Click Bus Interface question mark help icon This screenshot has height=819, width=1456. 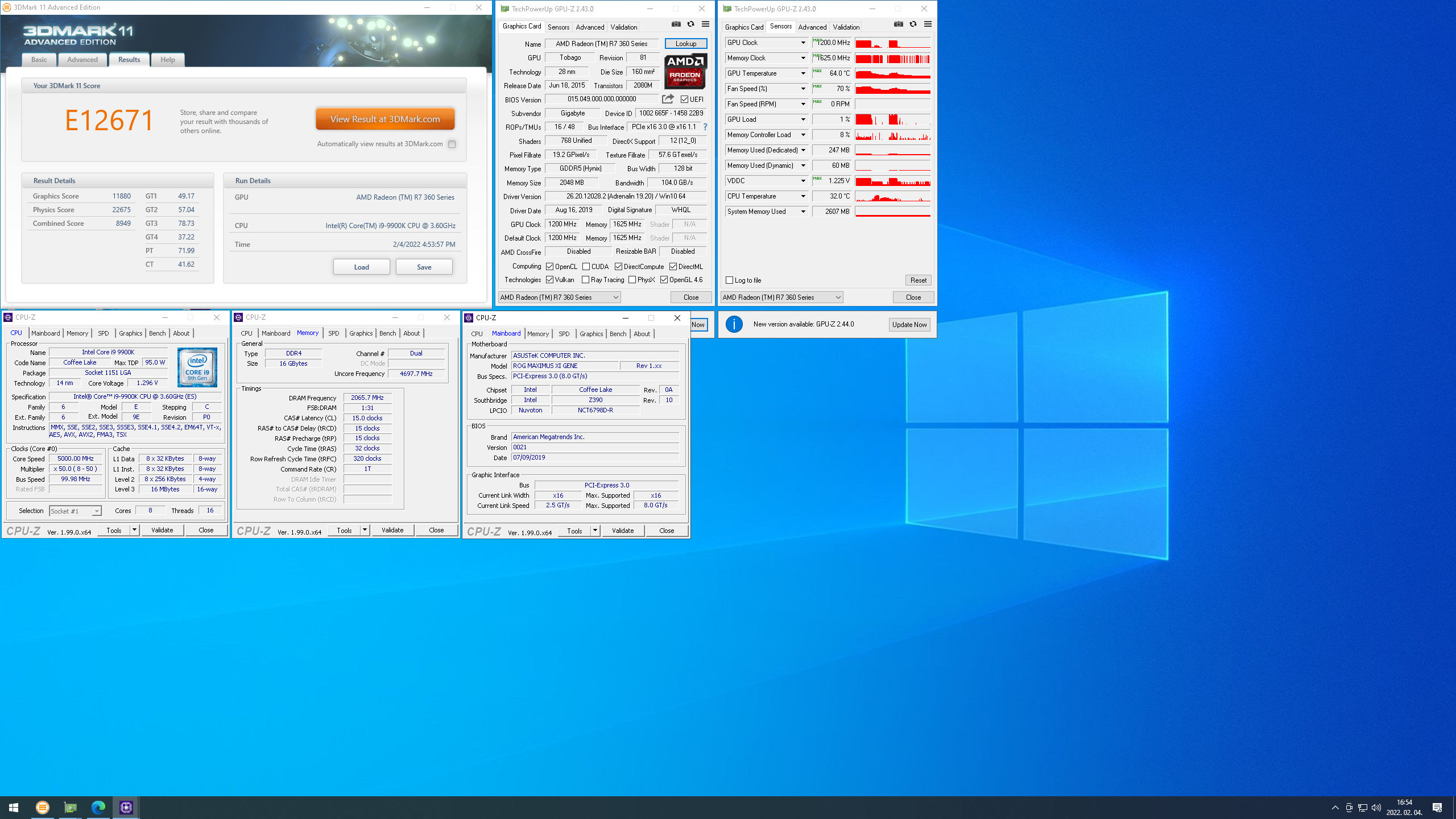coord(705,127)
